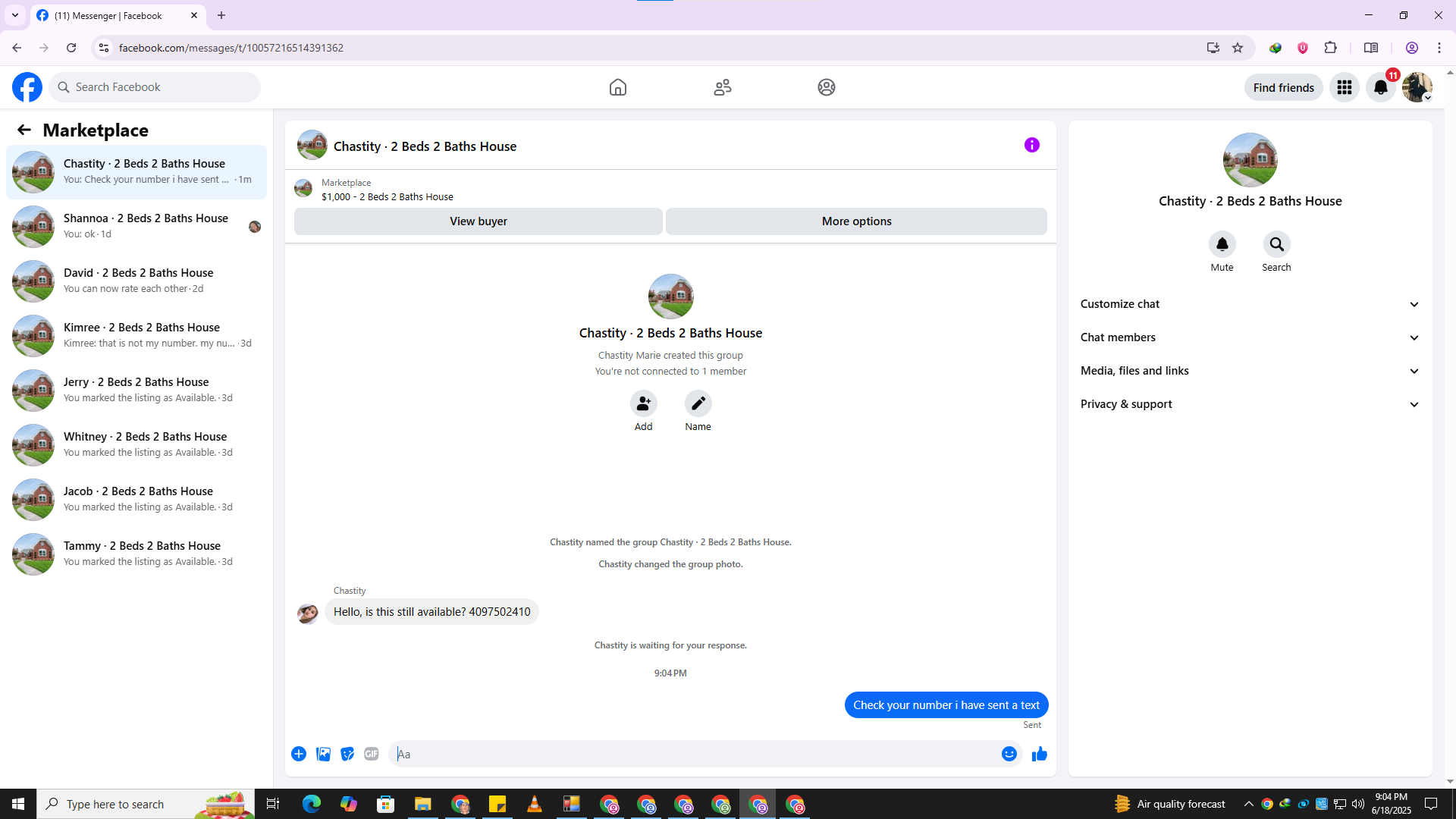Screen dimensions: 1456x819
Task: Open the taskbar clock and date
Action: (x=1392, y=804)
